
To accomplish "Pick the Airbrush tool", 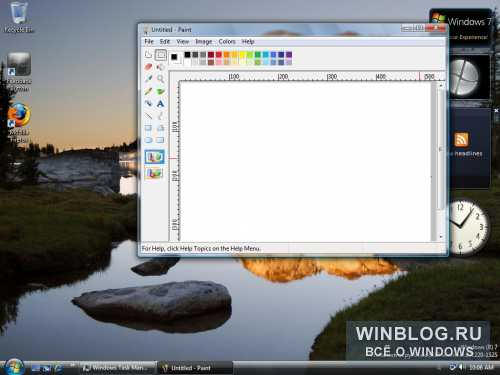I will [149, 103].
